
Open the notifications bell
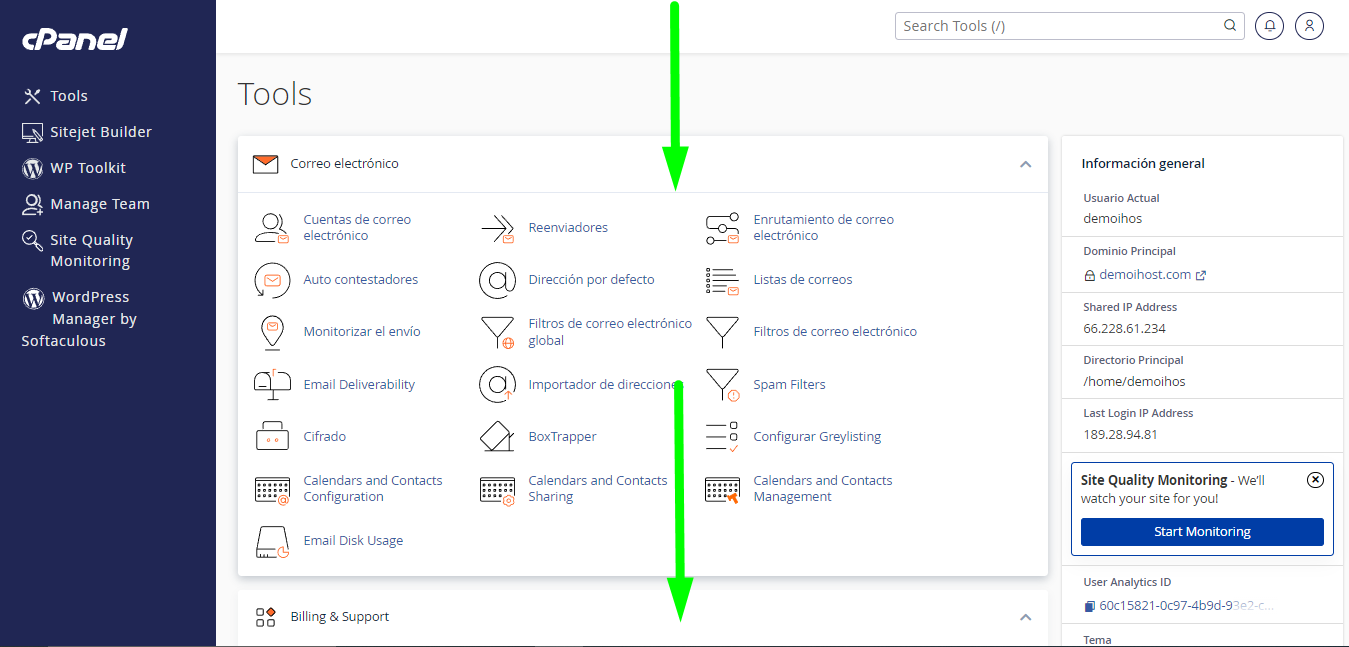(x=1269, y=25)
